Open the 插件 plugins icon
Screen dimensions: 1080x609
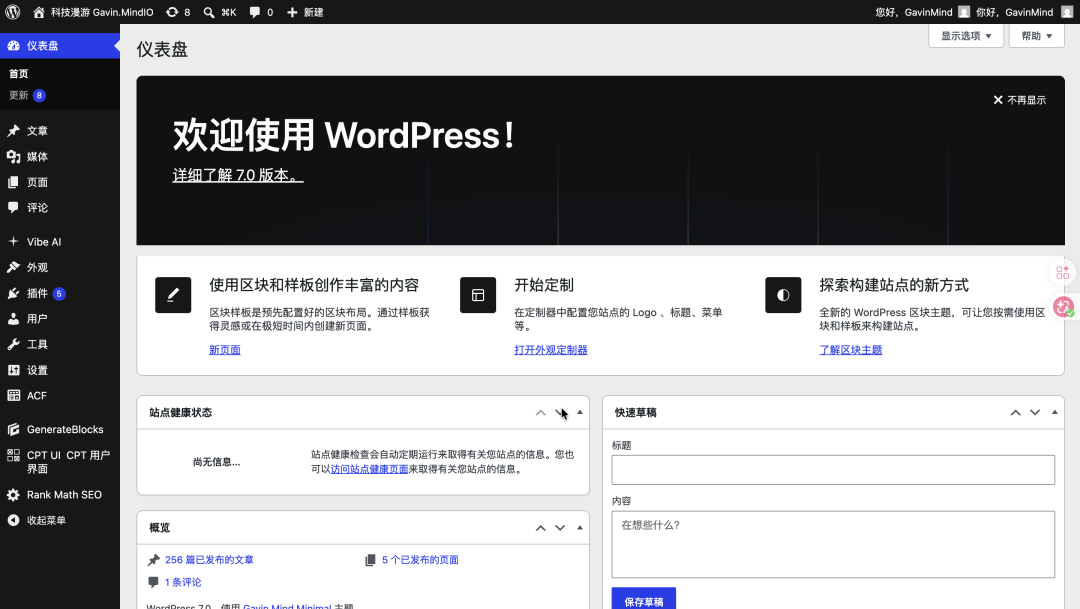click(13, 293)
